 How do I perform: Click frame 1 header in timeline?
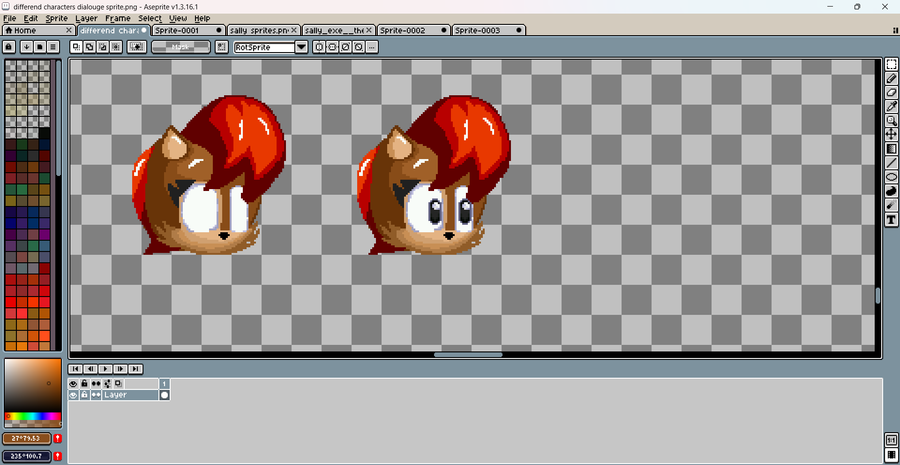pos(165,383)
